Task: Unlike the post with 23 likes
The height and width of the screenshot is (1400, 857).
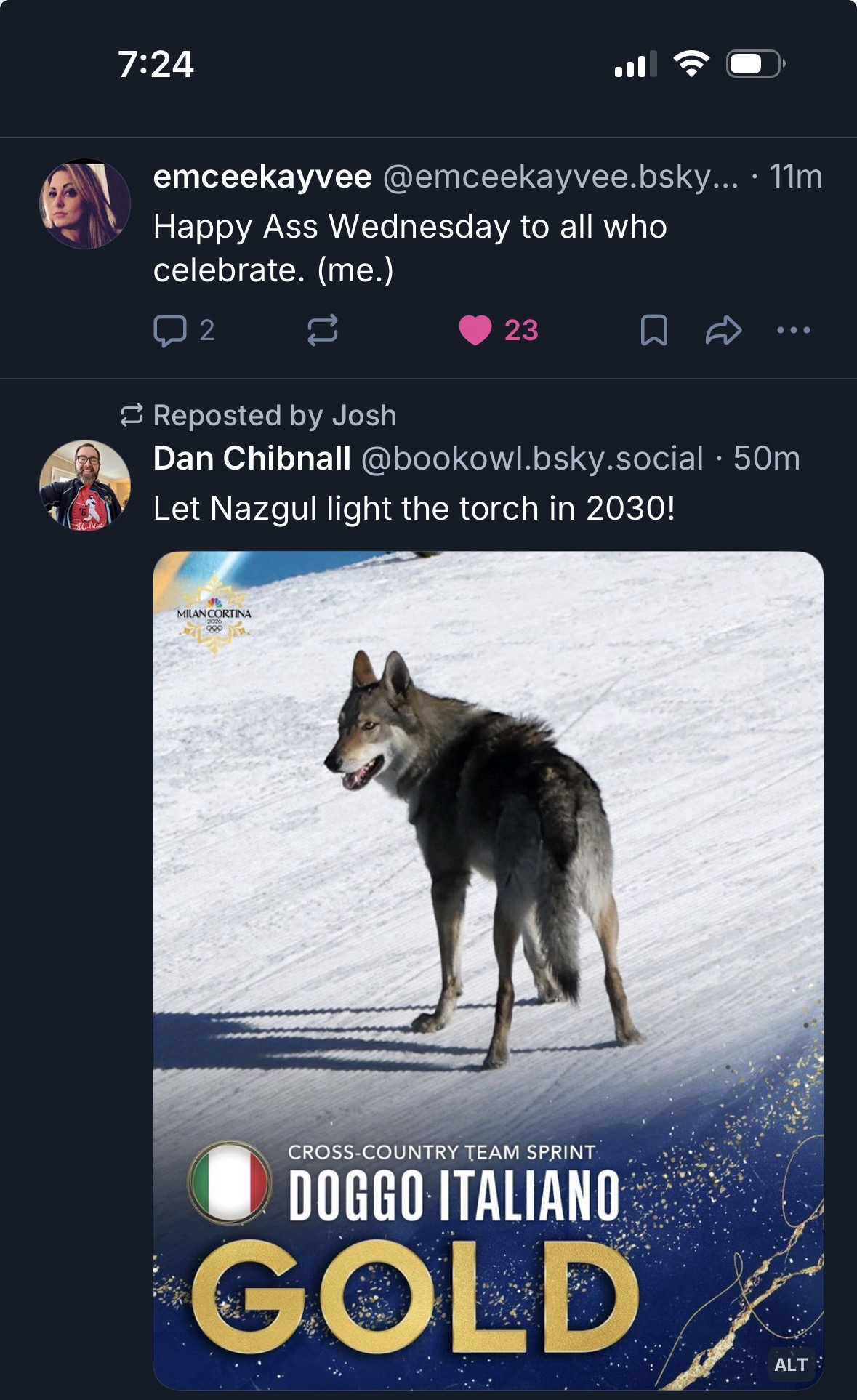Action: click(476, 331)
